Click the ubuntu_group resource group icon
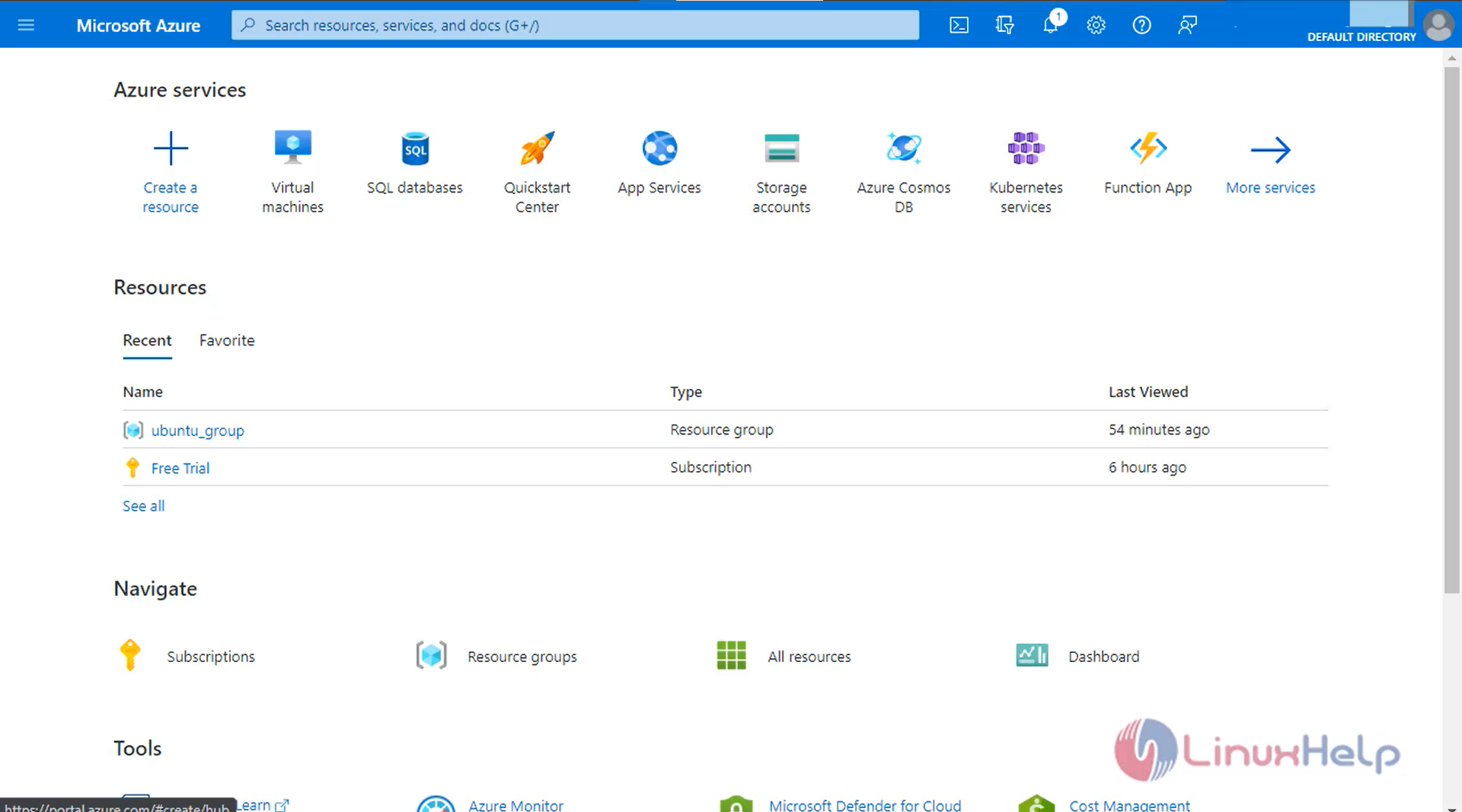Viewport: 1462px width, 812px height. (x=133, y=430)
